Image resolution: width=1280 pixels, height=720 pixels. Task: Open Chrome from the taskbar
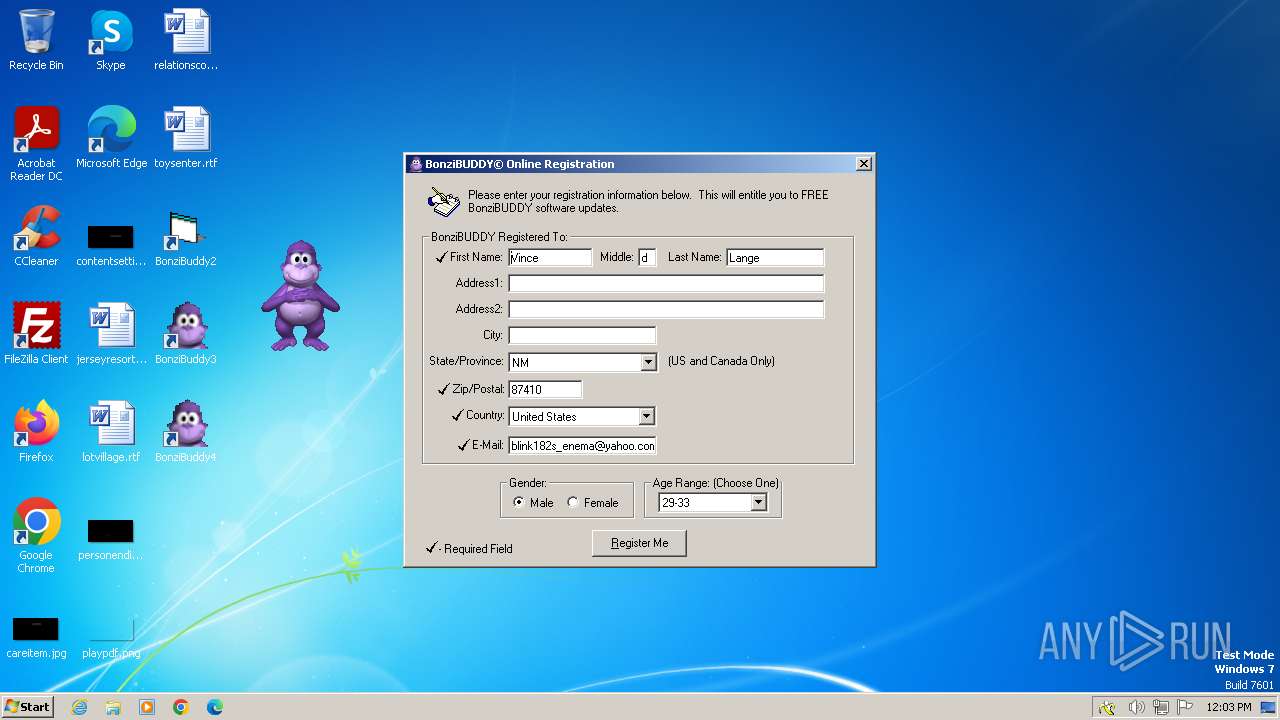tap(181, 707)
